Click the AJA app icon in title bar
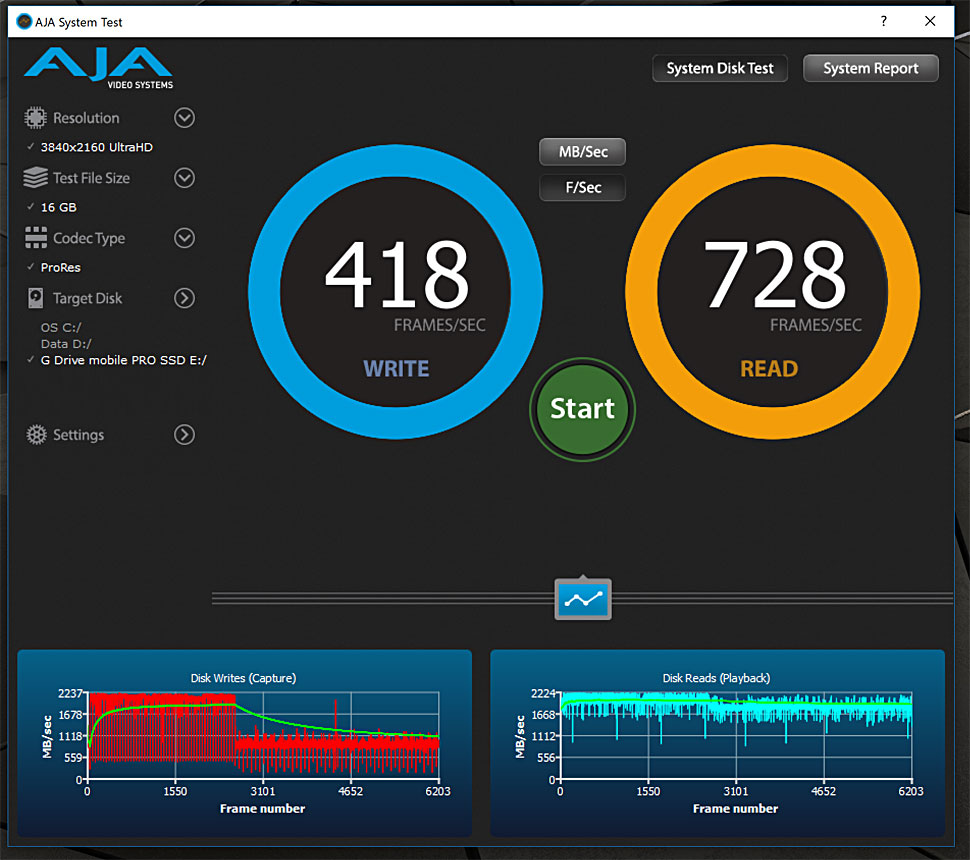The height and width of the screenshot is (860, 970). pyautogui.click(x=24, y=22)
